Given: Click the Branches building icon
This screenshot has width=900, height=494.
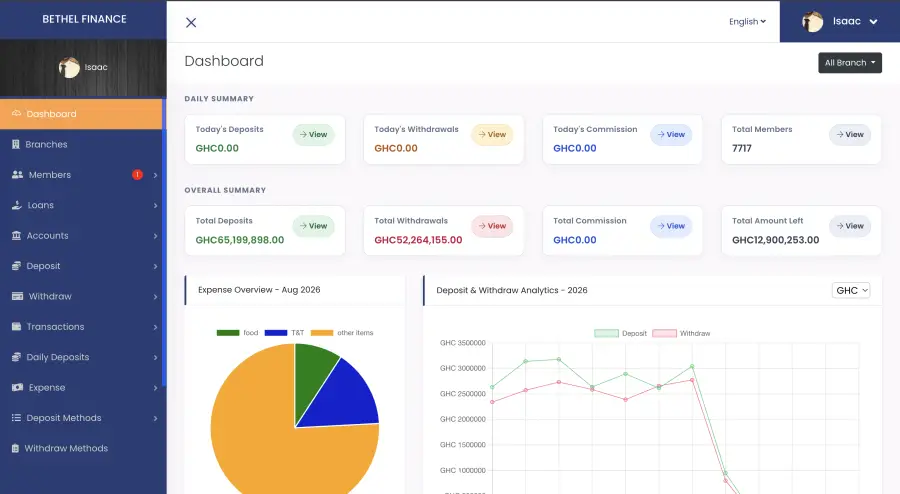Looking at the screenshot, I should click(16, 144).
